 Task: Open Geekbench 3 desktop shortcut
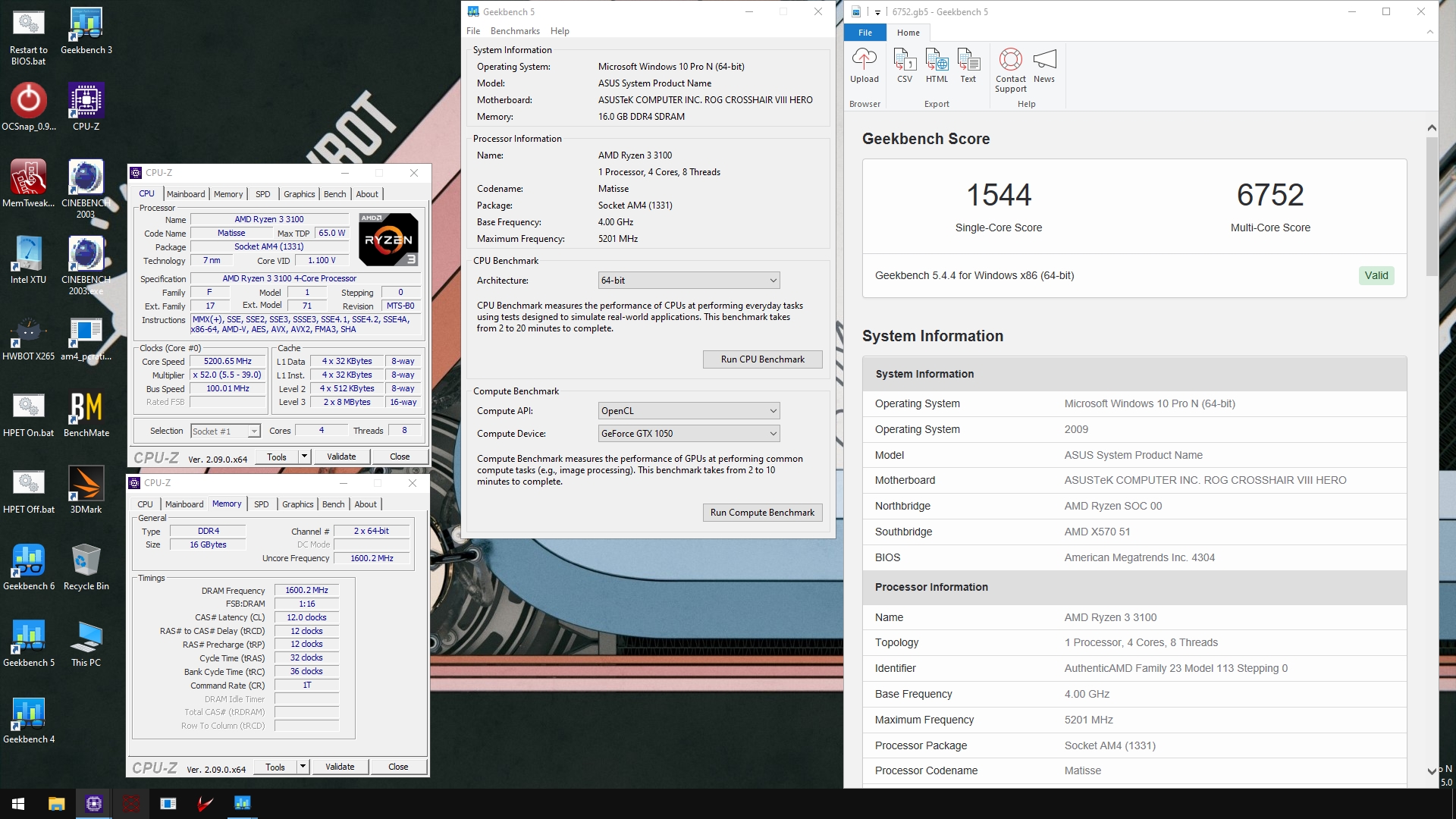86,30
